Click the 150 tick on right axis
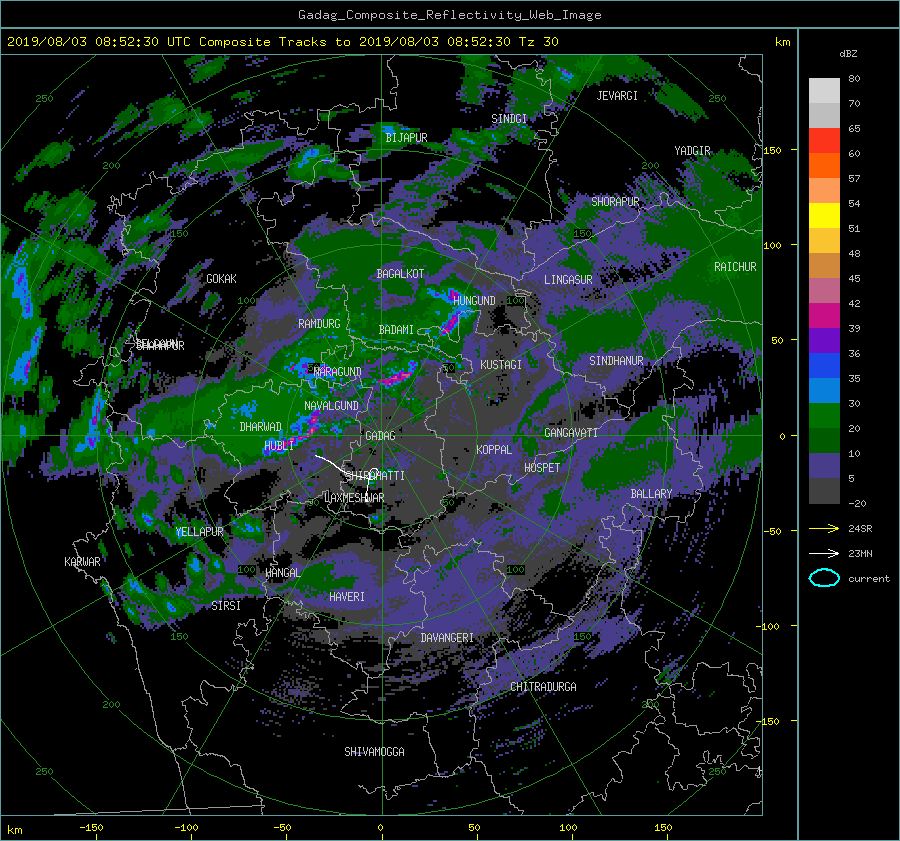 (x=772, y=150)
